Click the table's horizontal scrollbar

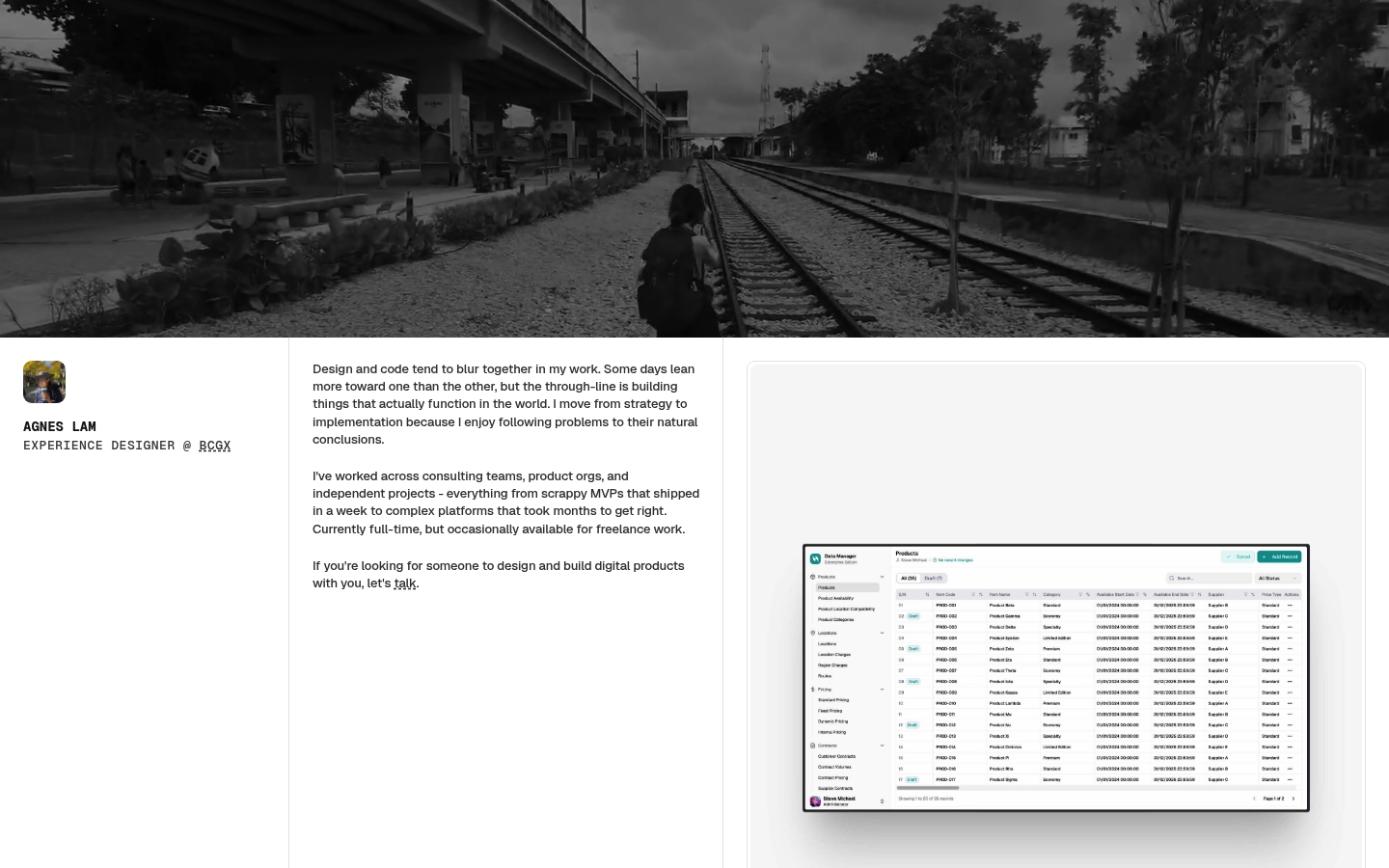[928, 788]
